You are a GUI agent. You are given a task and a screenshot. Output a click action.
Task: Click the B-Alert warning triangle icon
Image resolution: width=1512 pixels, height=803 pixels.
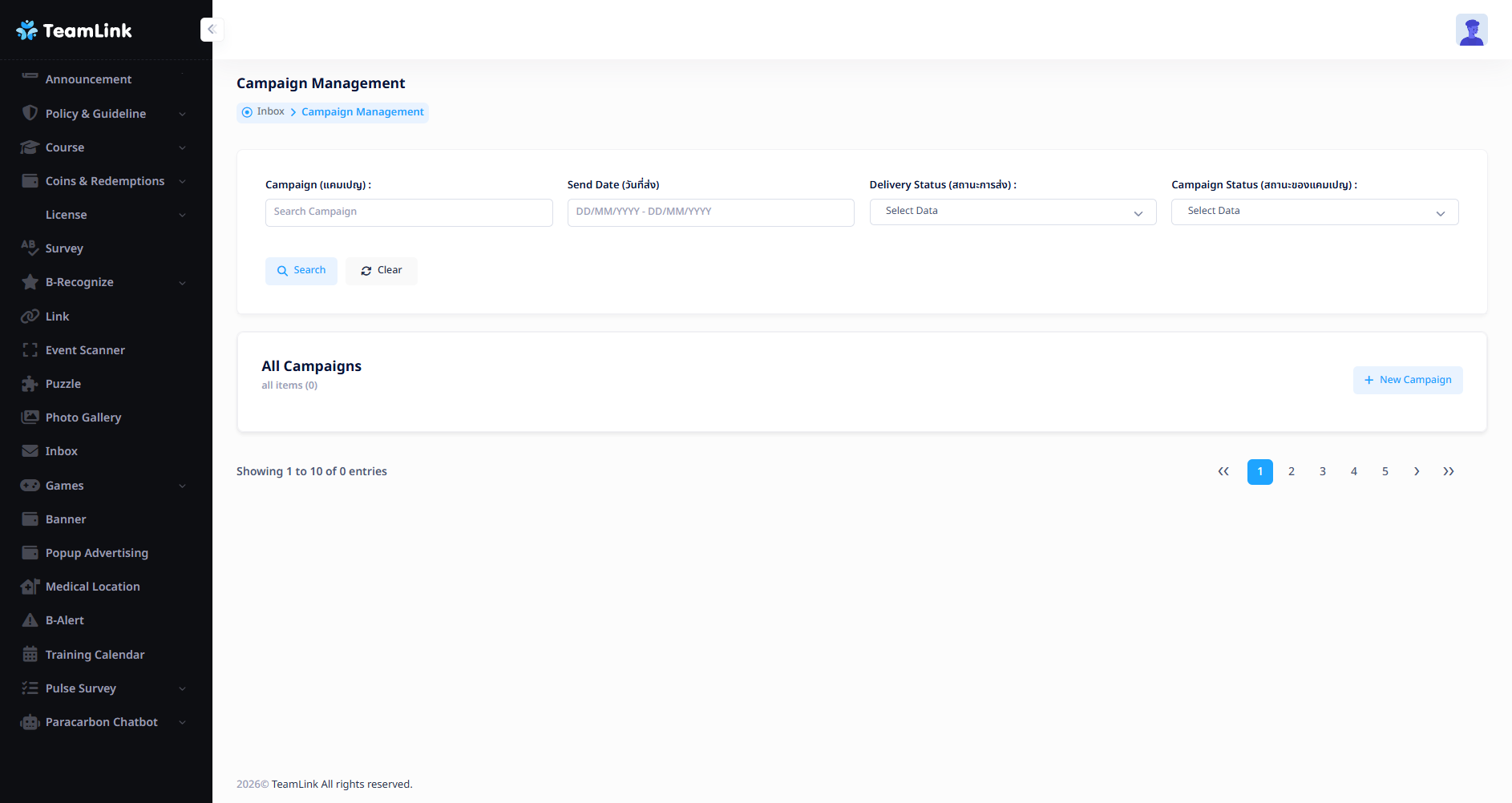[x=30, y=620]
